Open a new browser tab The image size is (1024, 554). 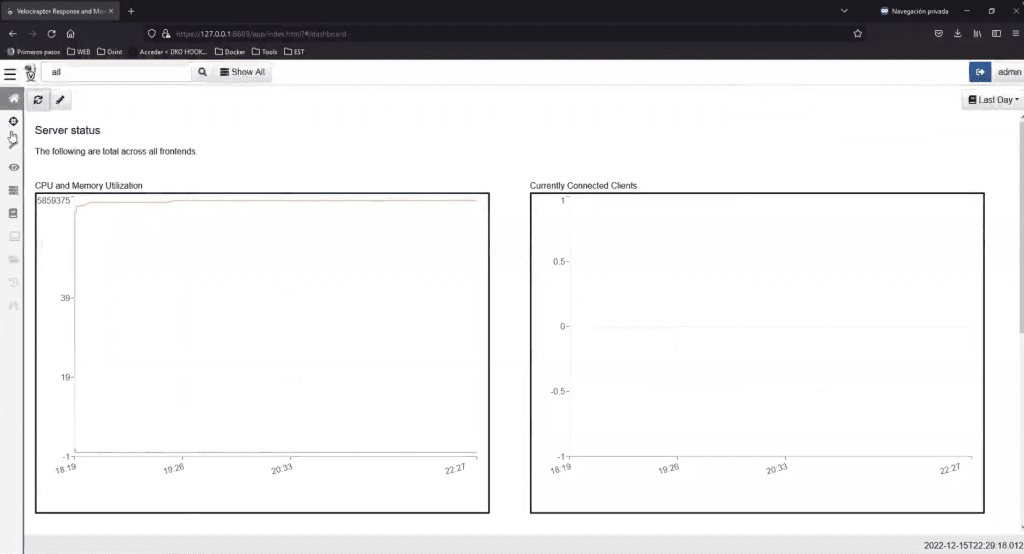tap(131, 11)
